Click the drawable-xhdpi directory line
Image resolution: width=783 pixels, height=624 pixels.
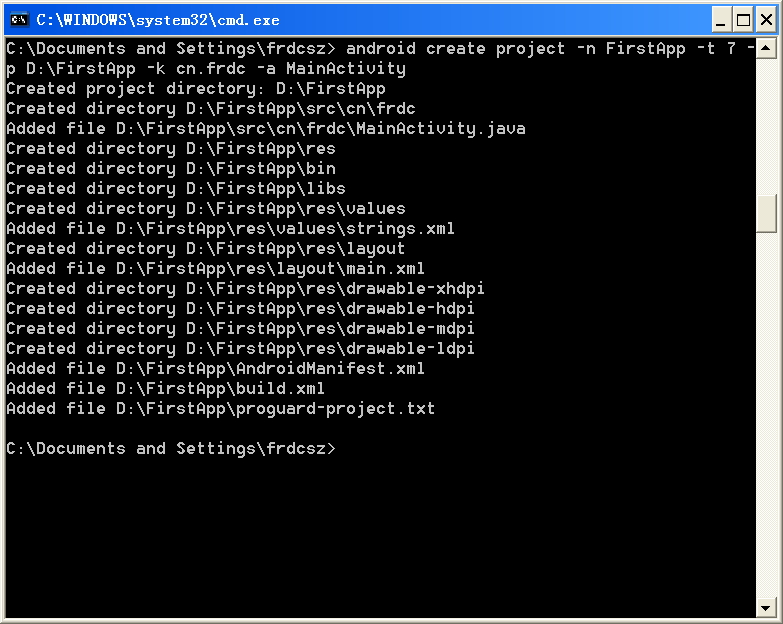(245, 289)
